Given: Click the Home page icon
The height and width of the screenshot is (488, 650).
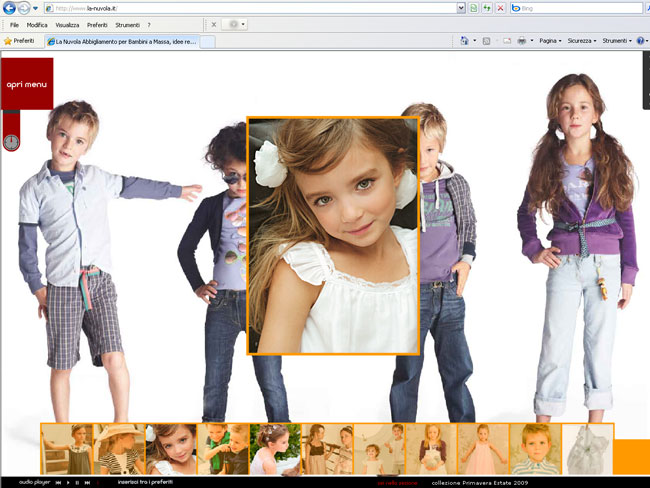Looking at the screenshot, I should [x=464, y=41].
